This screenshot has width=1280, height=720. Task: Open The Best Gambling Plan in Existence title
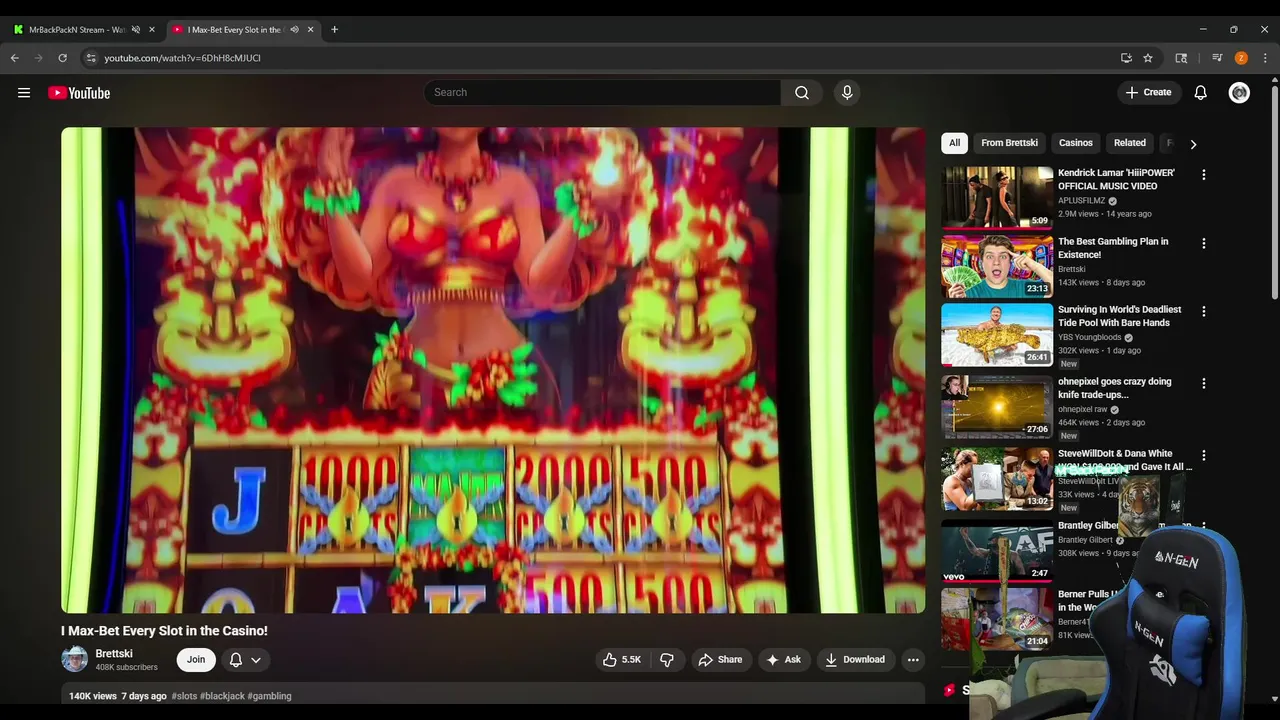pos(1113,248)
